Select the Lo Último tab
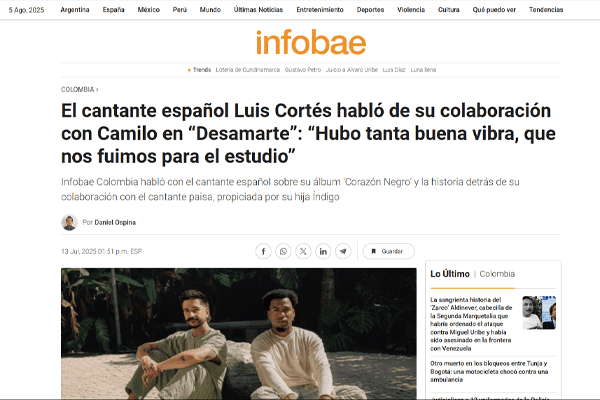 (450, 274)
